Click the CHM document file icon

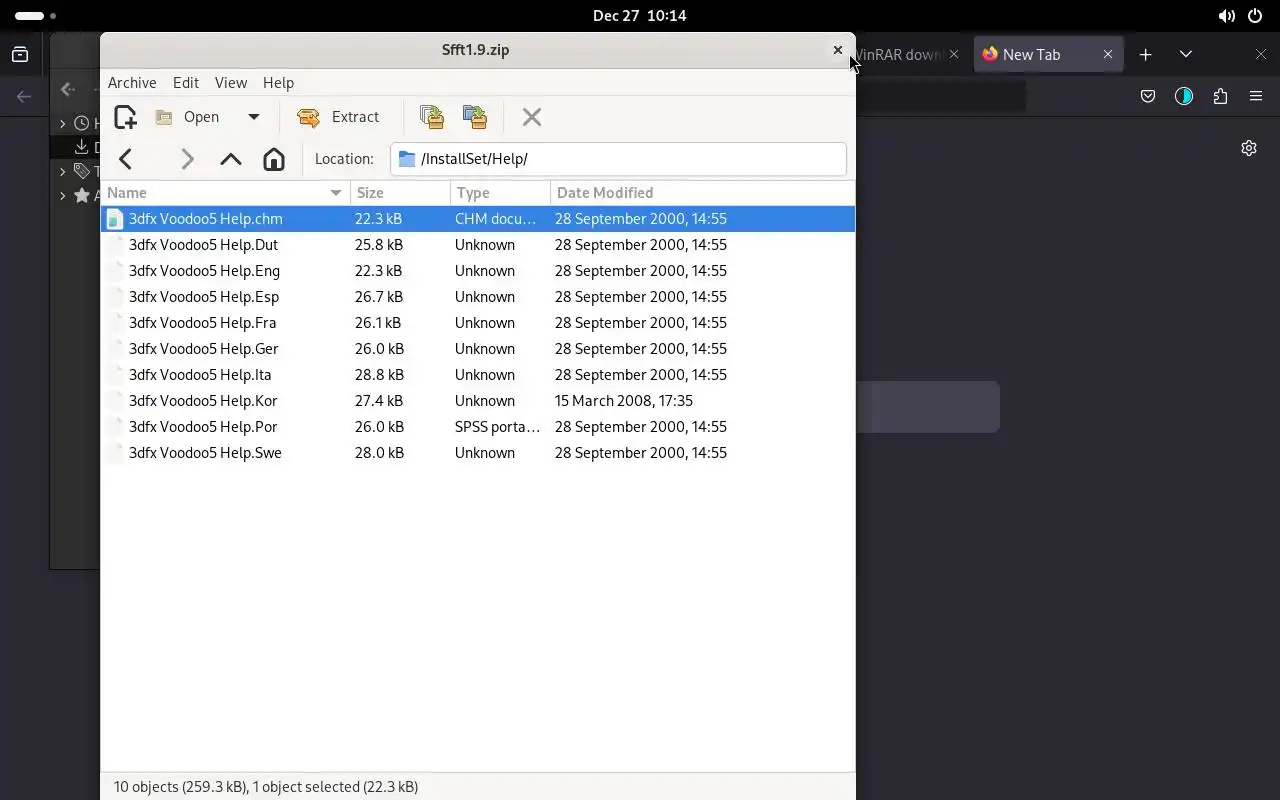click(x=115, y=219)
